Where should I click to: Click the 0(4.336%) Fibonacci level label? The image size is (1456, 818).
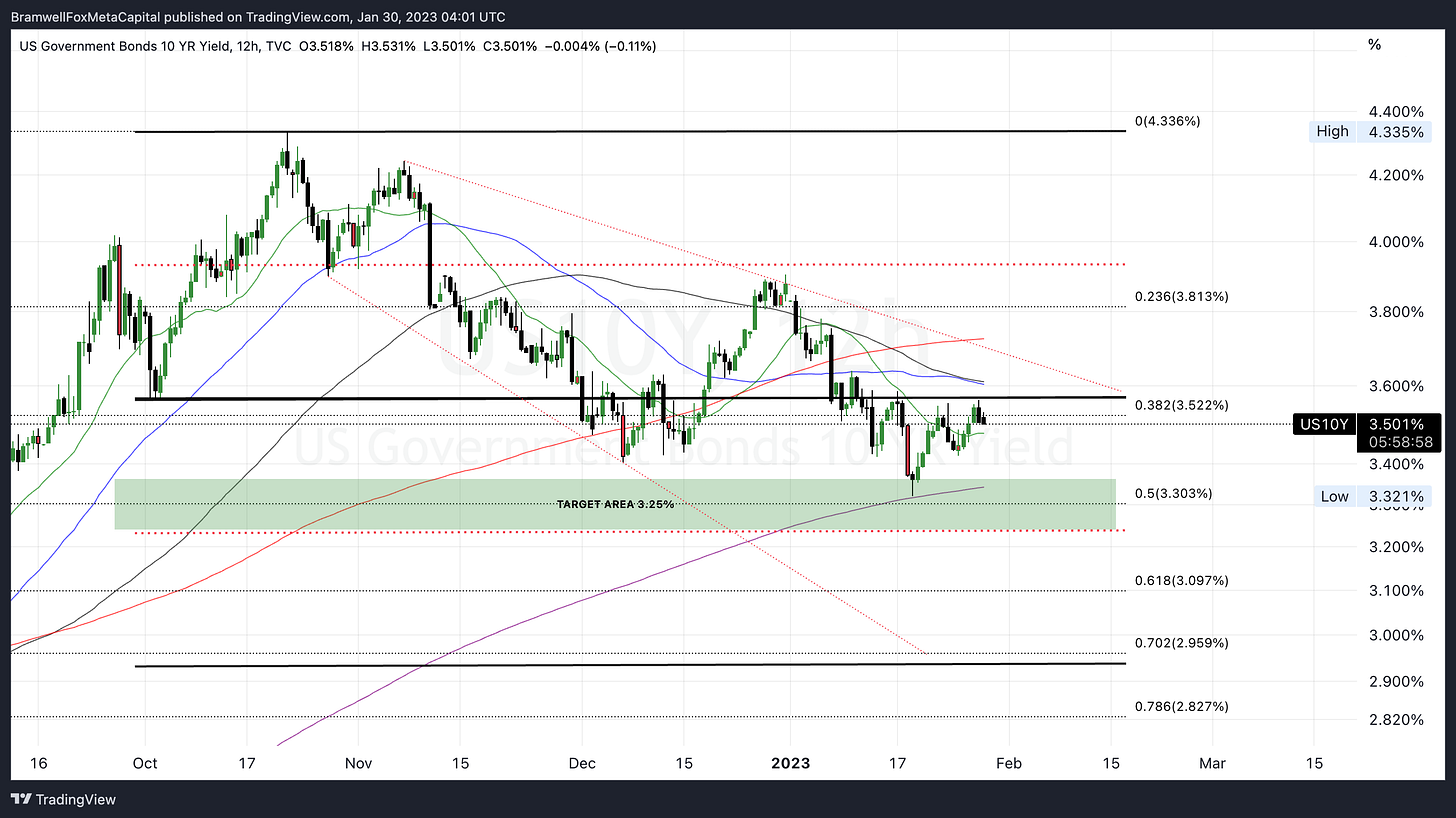[x=1167, y=121]
